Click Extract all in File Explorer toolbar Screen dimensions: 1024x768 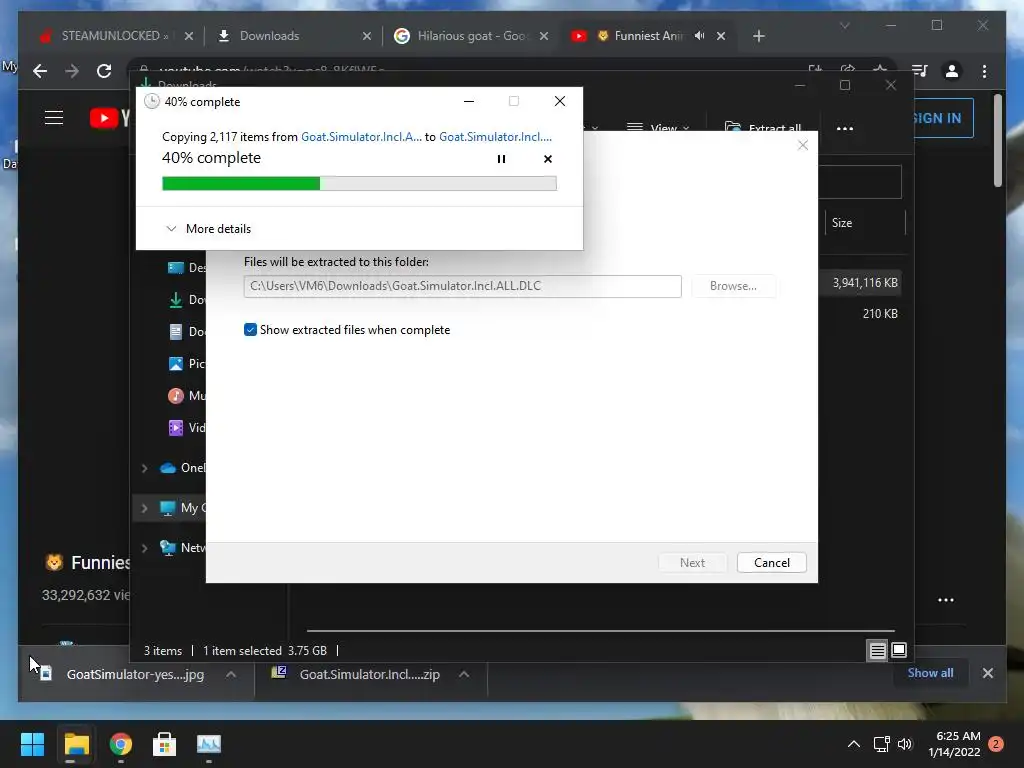(763, 128)
